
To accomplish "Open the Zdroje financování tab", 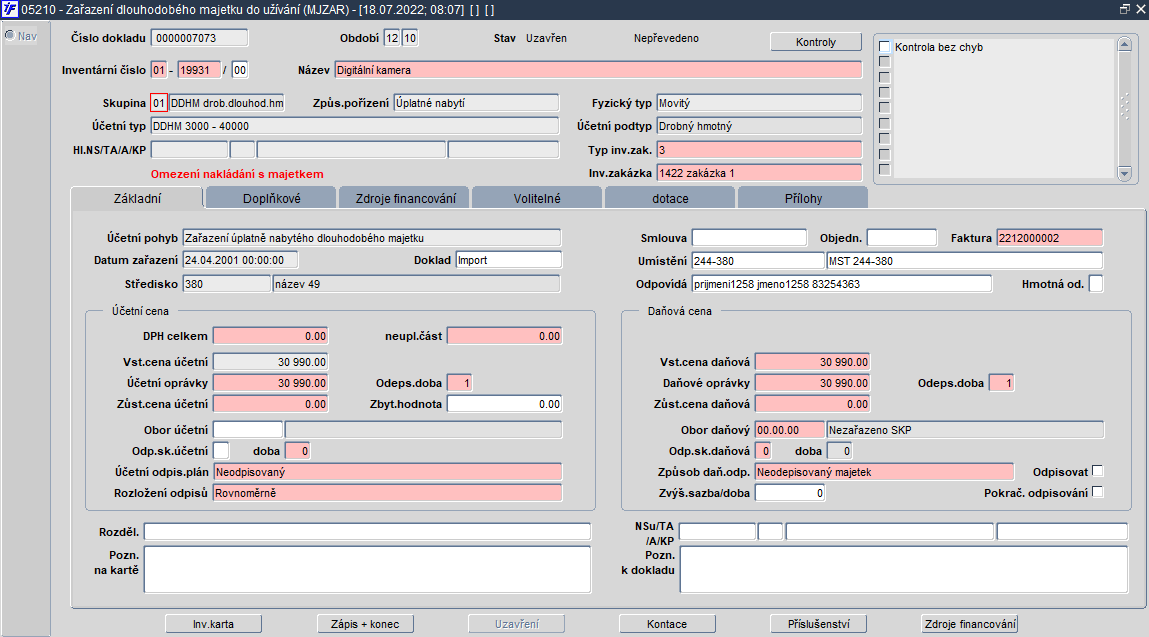I will [404, 198].
